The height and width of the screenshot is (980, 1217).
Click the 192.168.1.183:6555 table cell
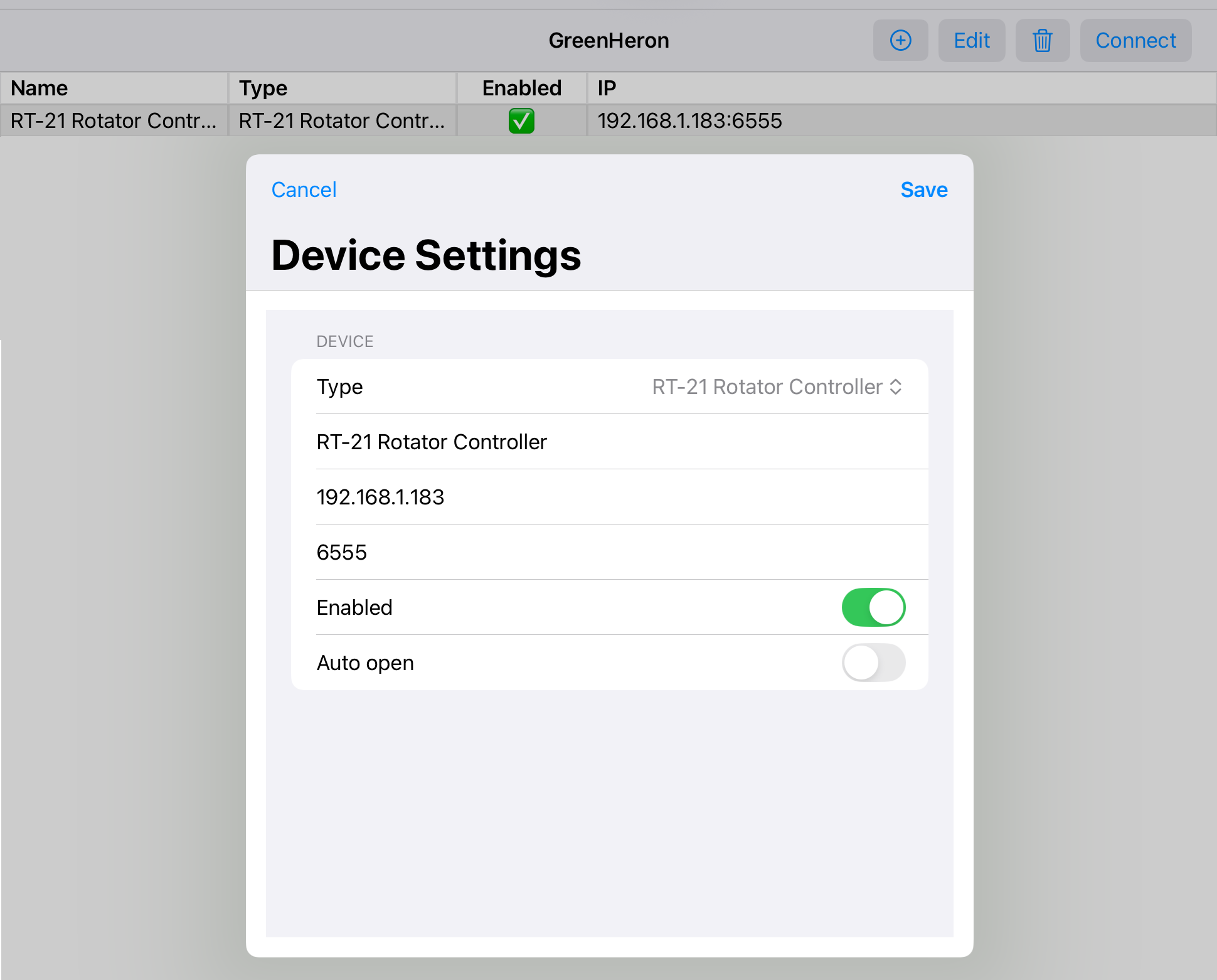(x=690, y=120)
